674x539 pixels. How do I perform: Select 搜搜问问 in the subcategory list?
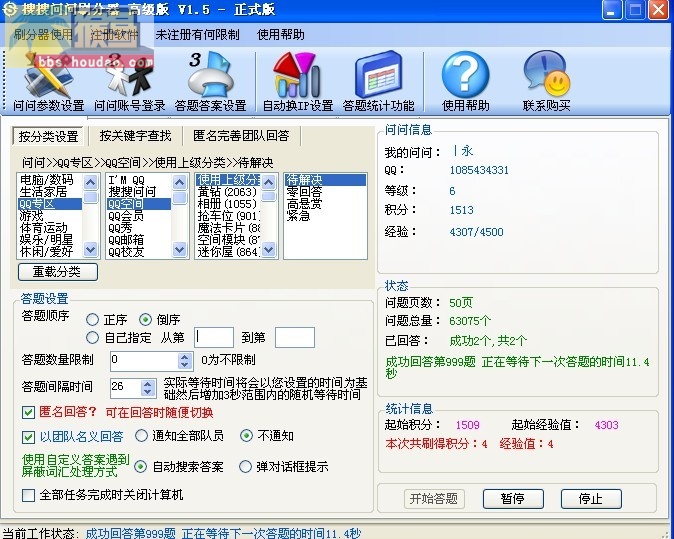[x=139, y=192]
